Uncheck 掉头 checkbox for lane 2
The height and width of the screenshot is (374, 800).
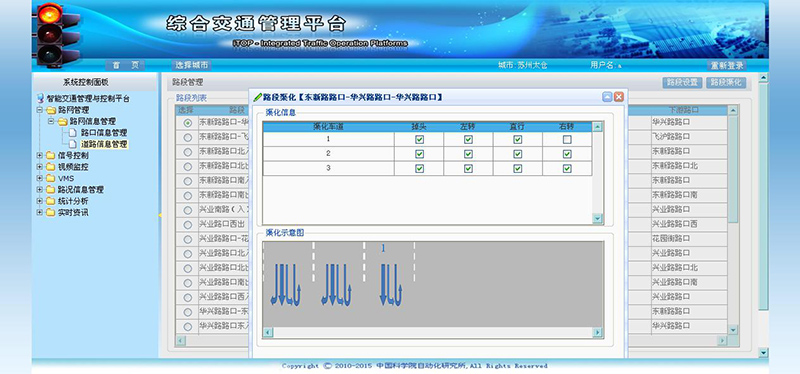click(x=419, y=154)
